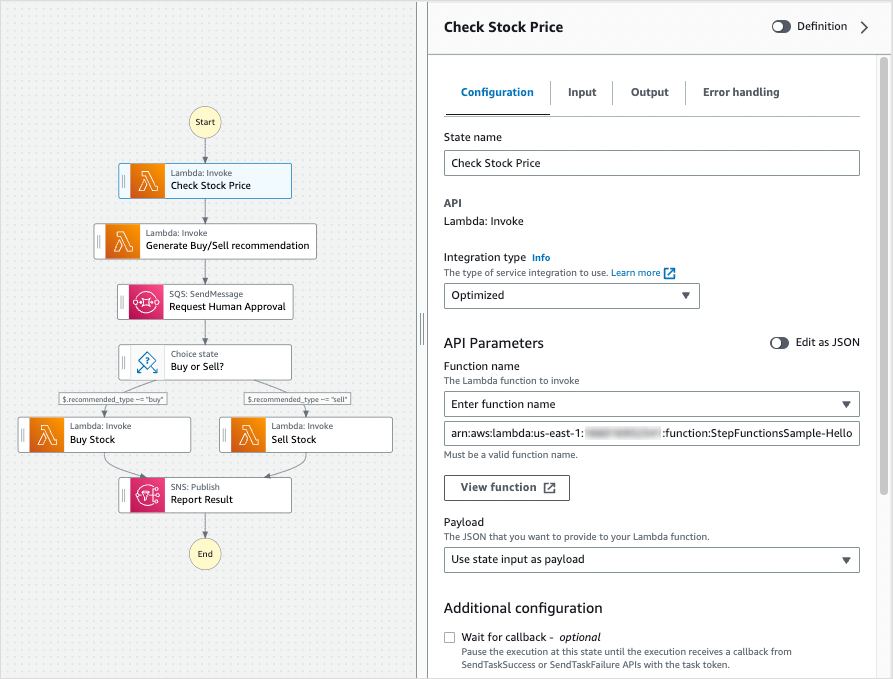
Task: Click the Choice state icon on Buy or Sell?
Action: (x=145, y=362)
